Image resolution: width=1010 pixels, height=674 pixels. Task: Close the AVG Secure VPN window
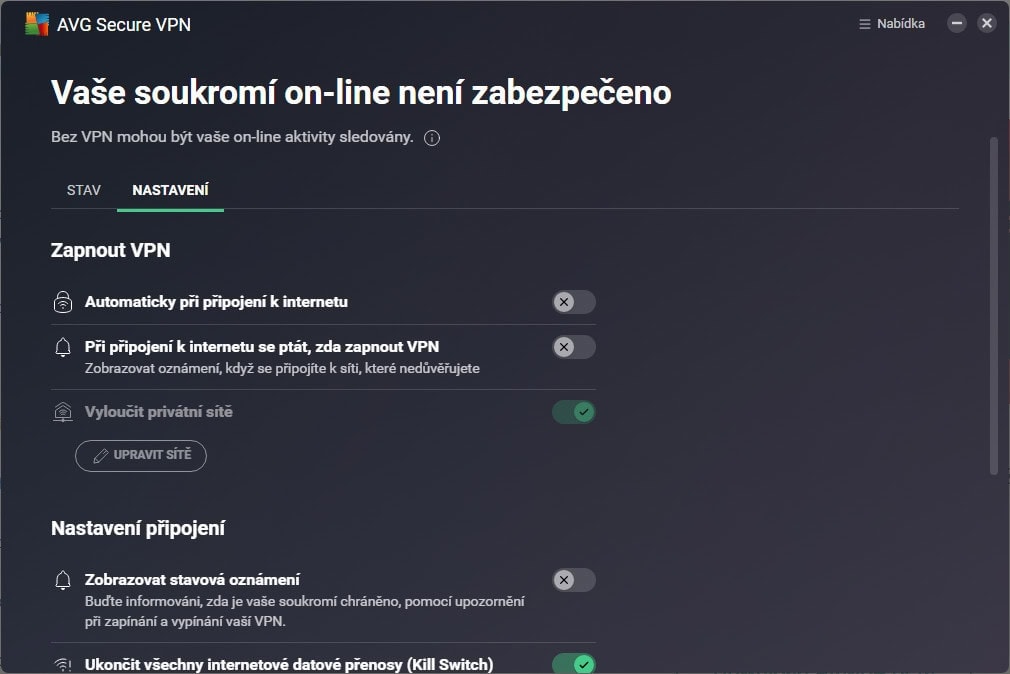[x=987, y=24]
